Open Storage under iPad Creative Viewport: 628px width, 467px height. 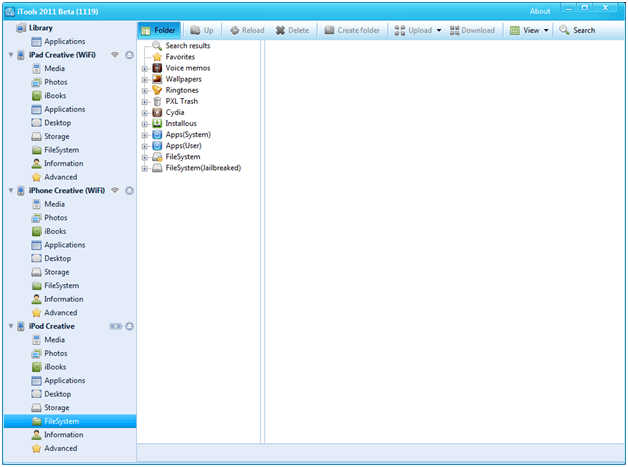click(x=56, y=137)
